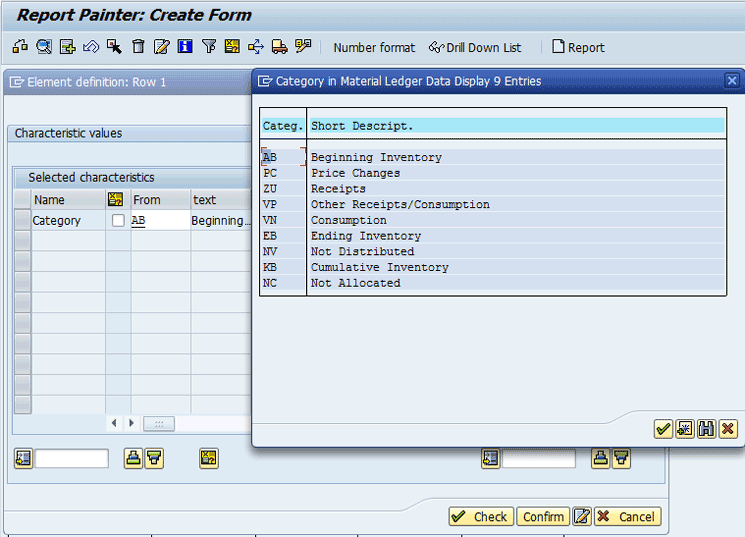The height and width of the screenshot is (537, 745).
Task: Click the funnel filter icon in toolbar
Action: tap(209, 47)
